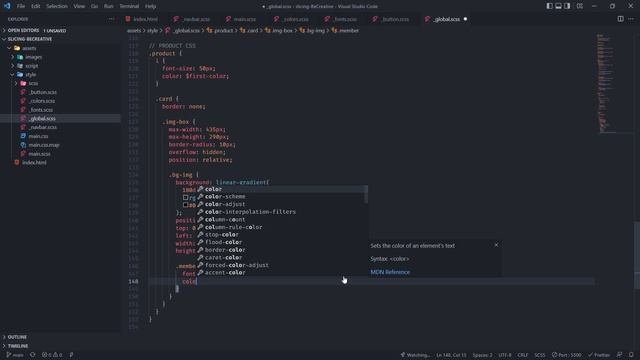
Task: Change language mode via SCSS
Action: tap(540, 355)
